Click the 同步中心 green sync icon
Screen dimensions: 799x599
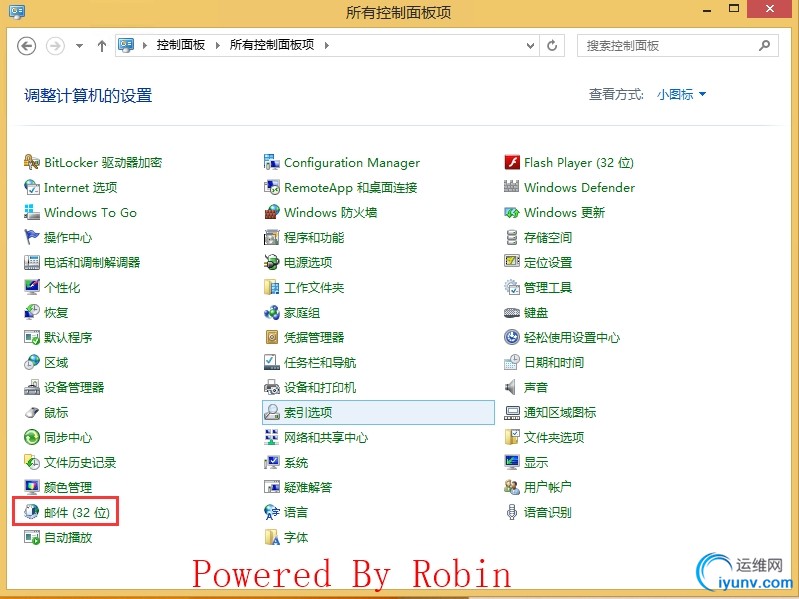tap(32, 437)
